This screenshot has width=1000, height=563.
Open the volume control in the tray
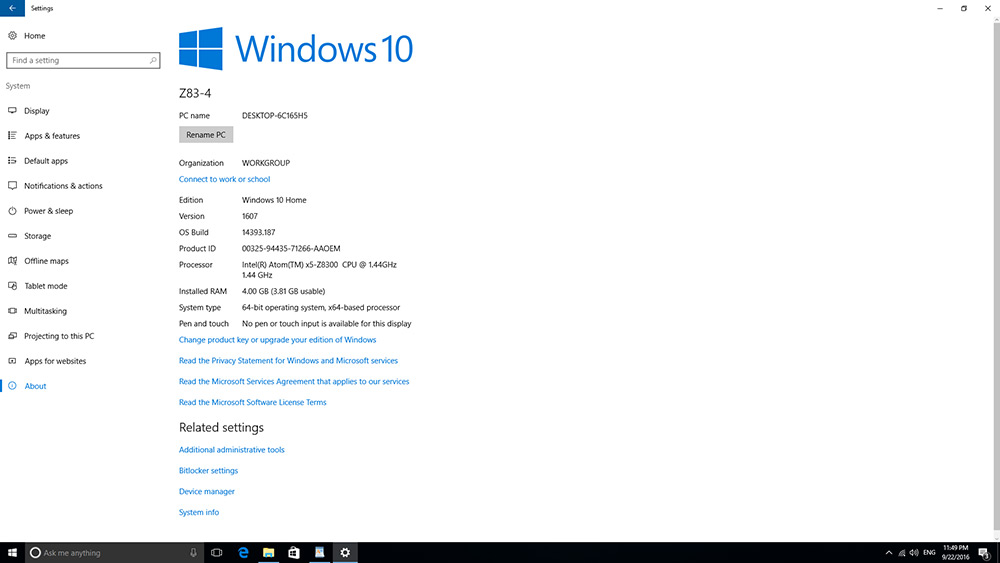[x=914, y=552]
